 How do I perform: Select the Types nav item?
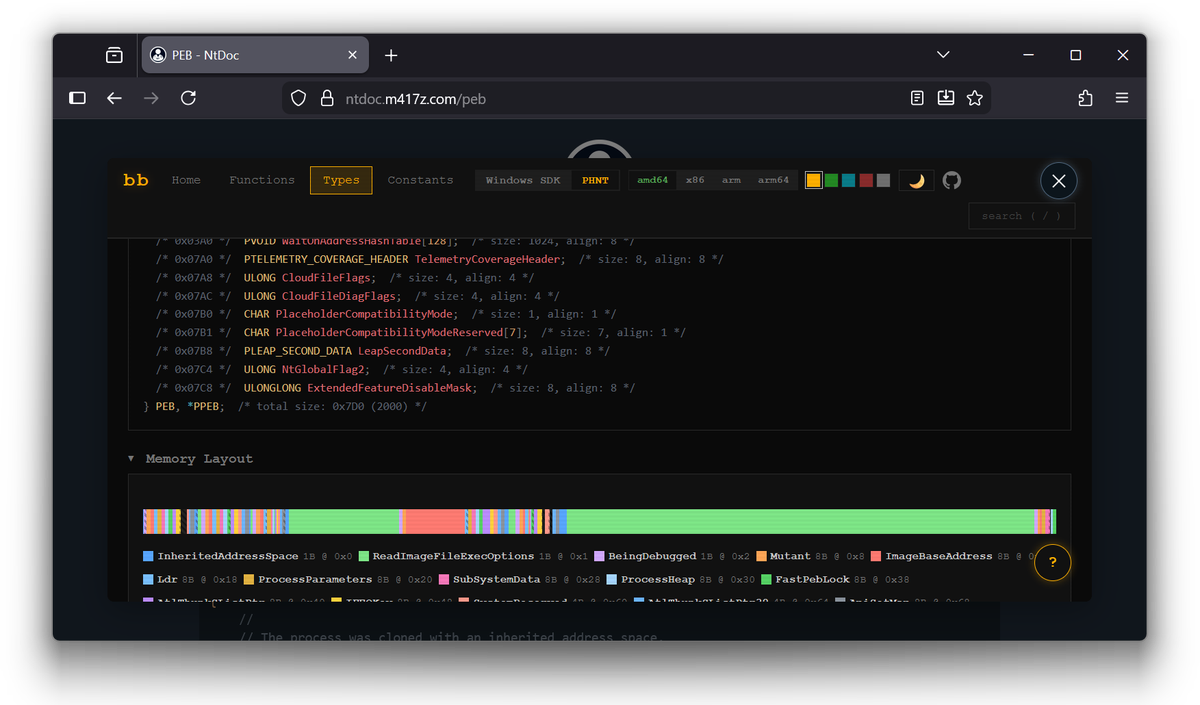click(341, 180)
